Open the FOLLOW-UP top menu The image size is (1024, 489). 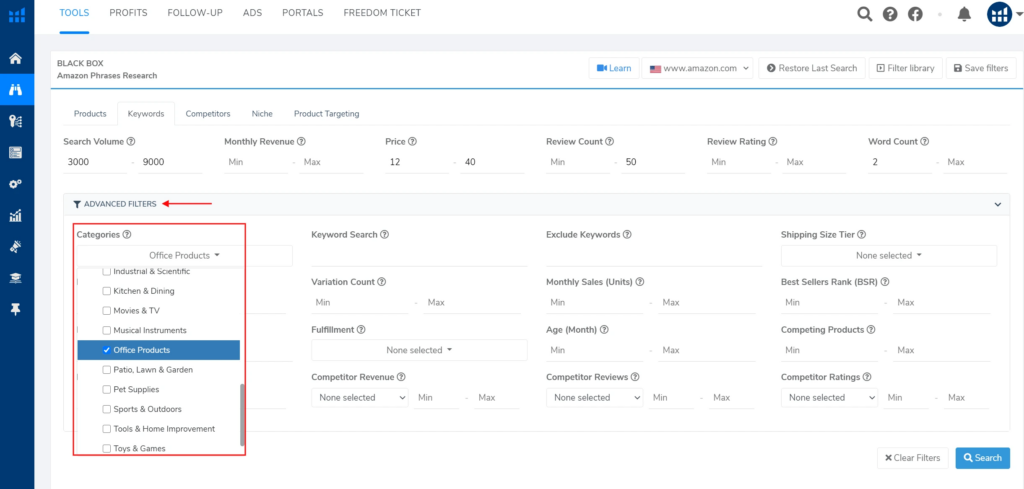[x=195, y=12]
